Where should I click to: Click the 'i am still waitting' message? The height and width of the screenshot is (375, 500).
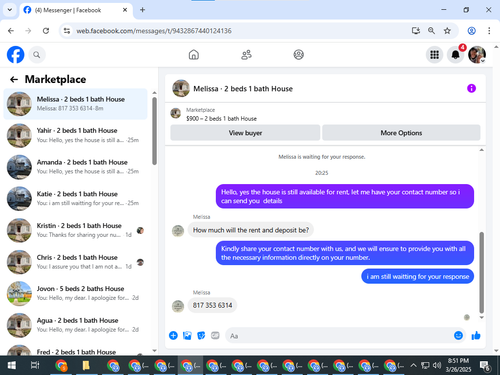[418, 276]
